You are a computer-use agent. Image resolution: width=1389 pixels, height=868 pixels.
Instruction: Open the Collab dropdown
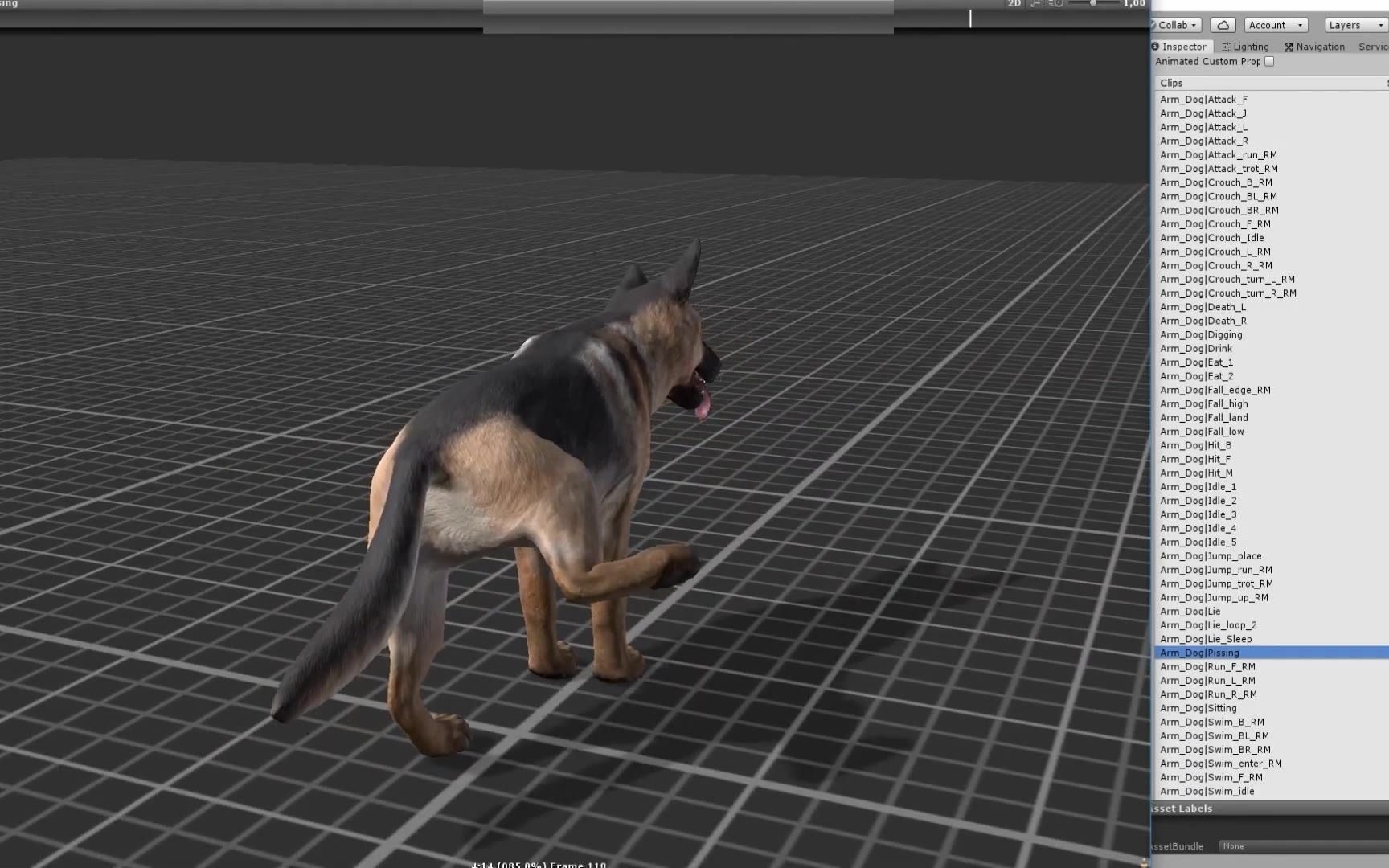pos(1176,24)
